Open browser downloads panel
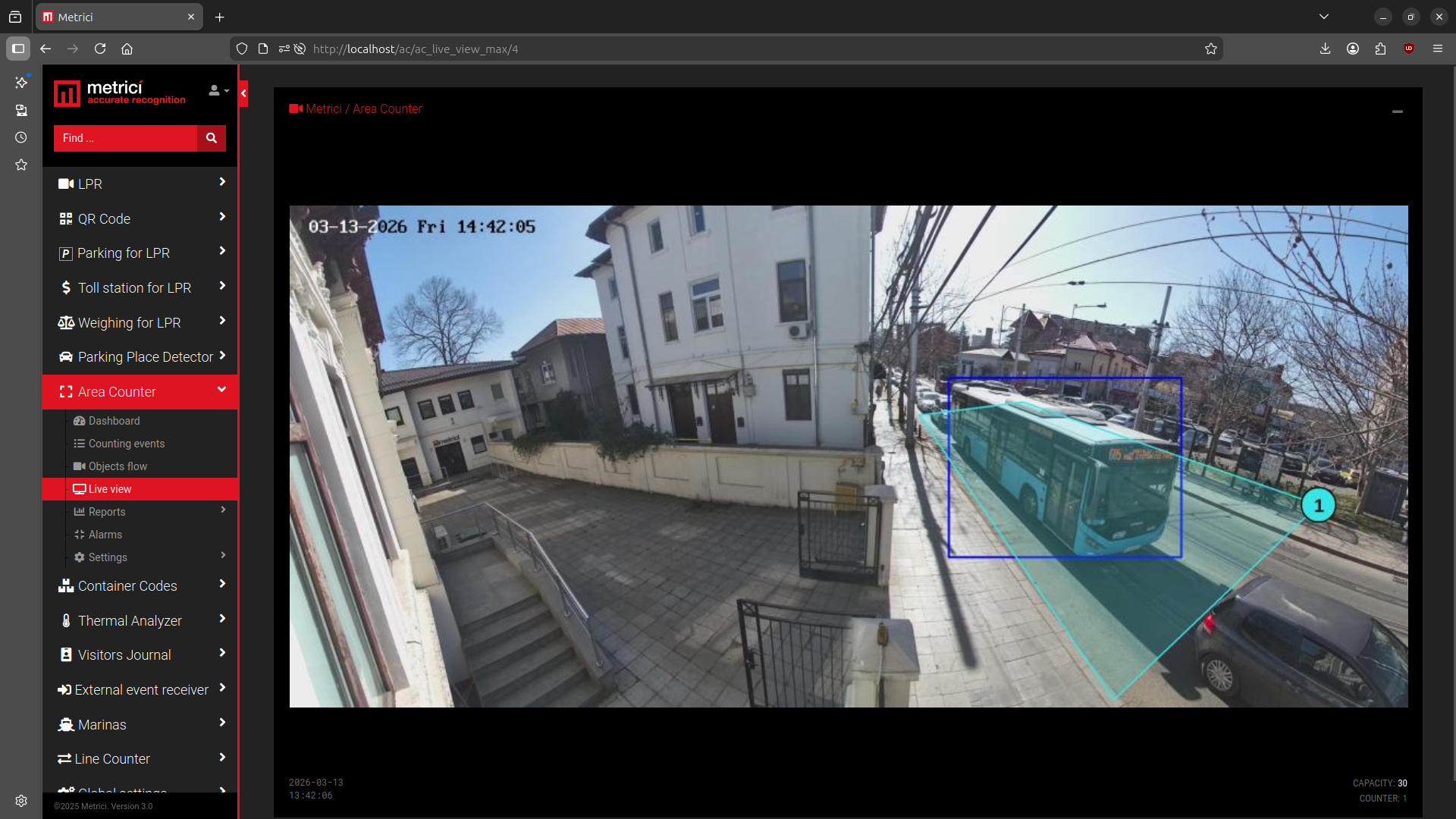The height and width of the screenshot is (819, 1456). 1325,49
